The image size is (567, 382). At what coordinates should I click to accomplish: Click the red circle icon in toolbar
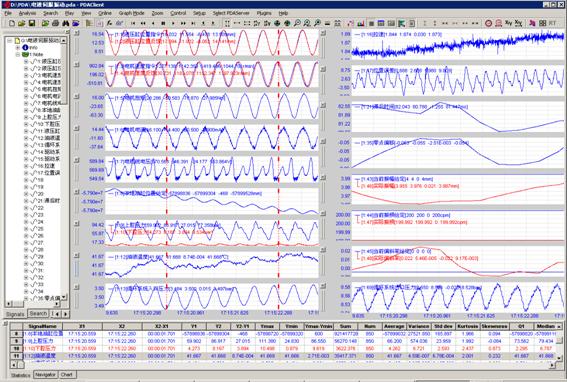(489, 23)
